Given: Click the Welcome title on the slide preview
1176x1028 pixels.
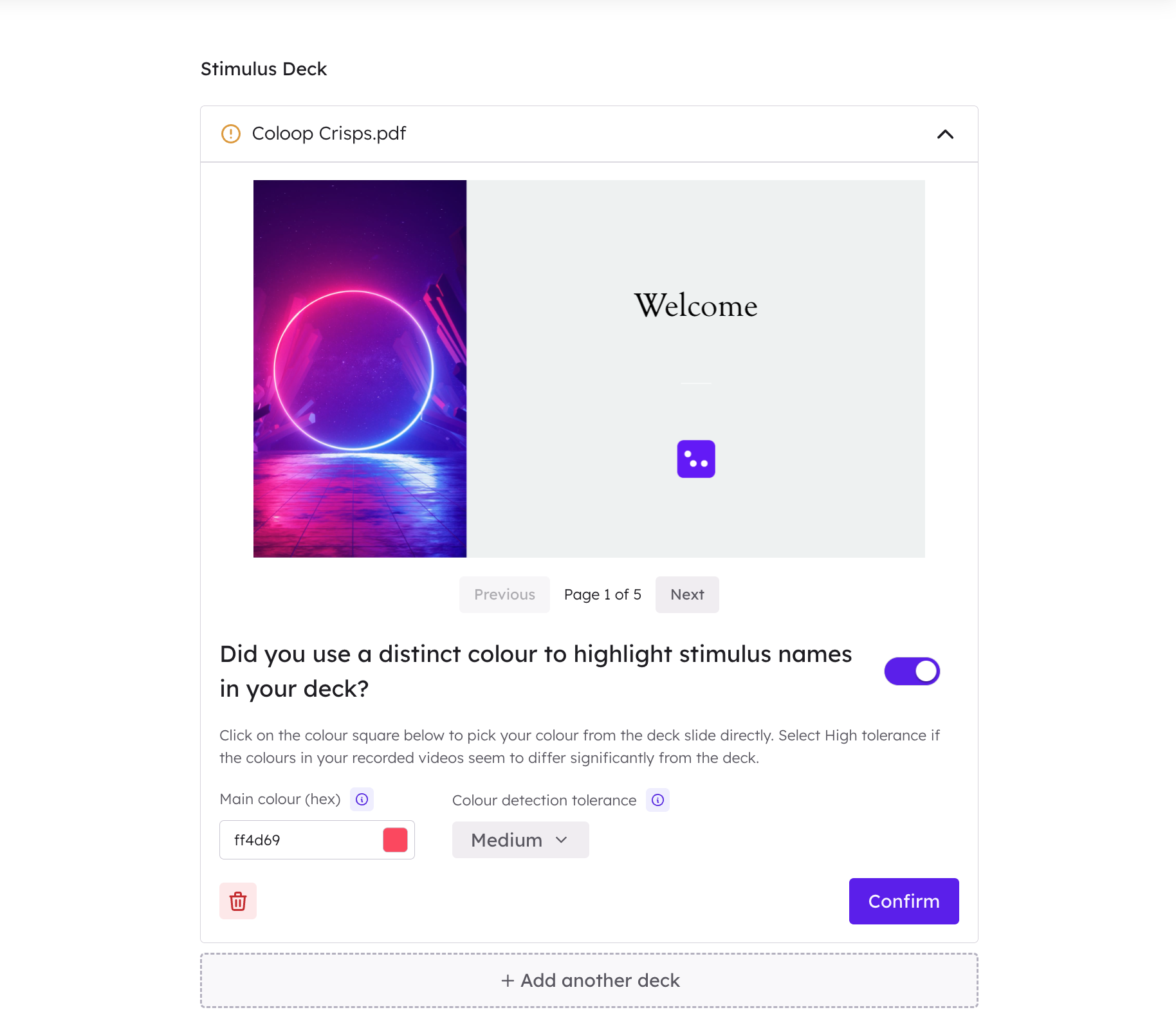Looking at the screenshot, I should (x=696, y=305).
